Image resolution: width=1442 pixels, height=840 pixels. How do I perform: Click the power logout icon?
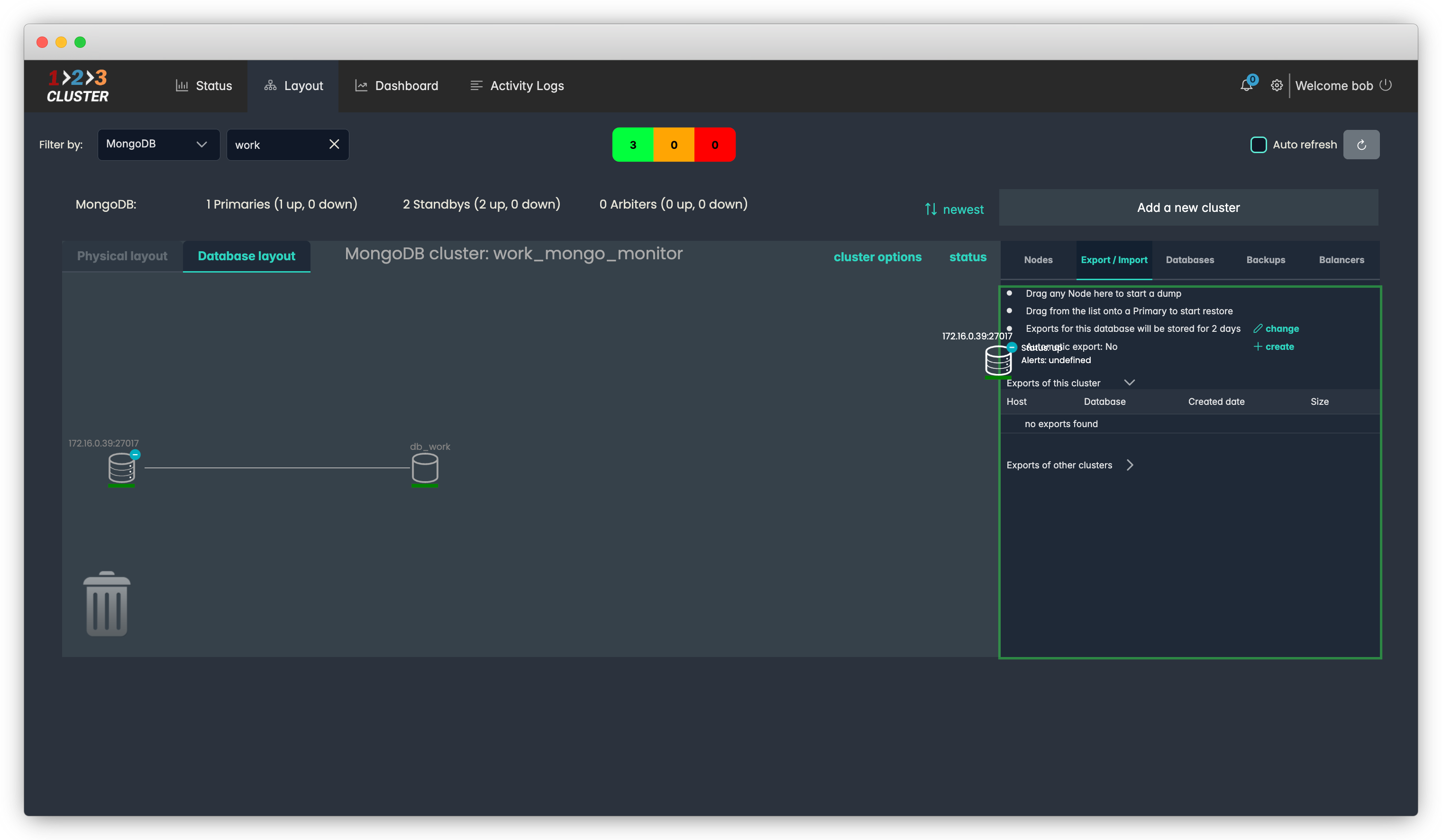pyautogui.click(x=1385, y=85)
